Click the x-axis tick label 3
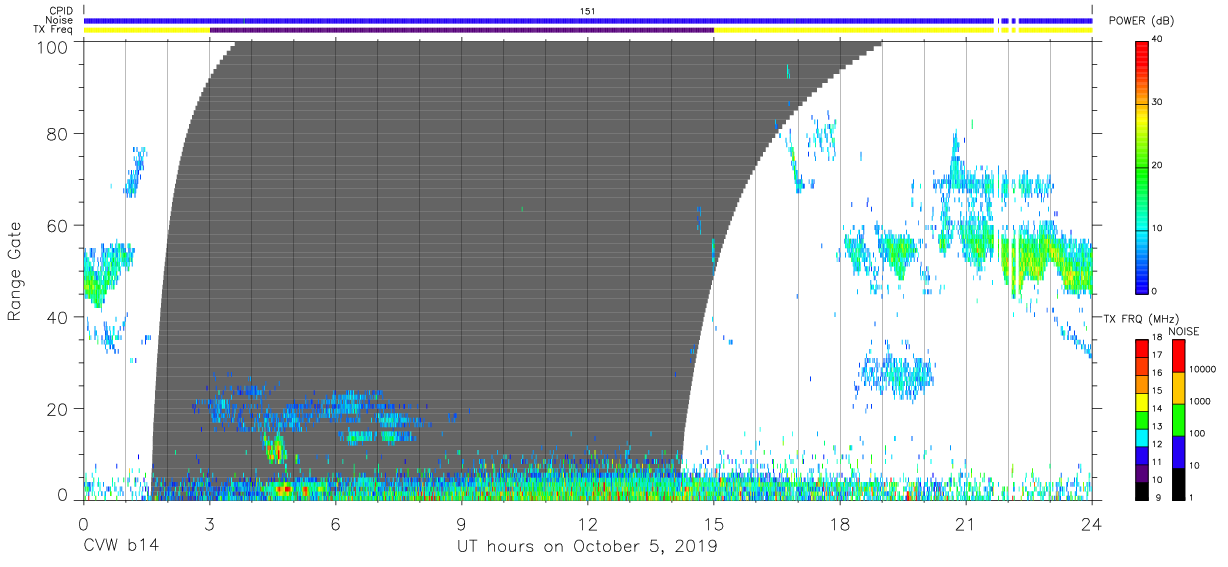The image size is (1228, 567). pos(209,523)
